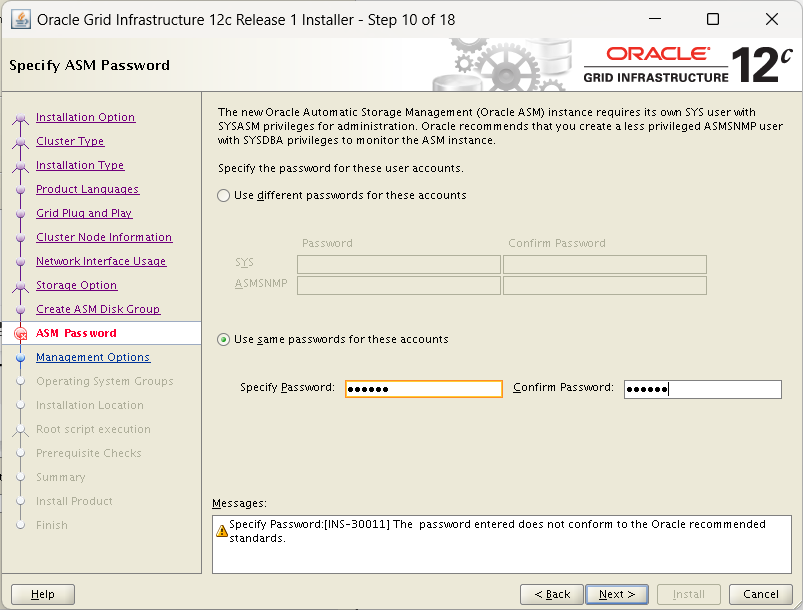Go to Grid Plug and Play step
The width and height of the screenshot is (803, 610).
coord(84,213)
